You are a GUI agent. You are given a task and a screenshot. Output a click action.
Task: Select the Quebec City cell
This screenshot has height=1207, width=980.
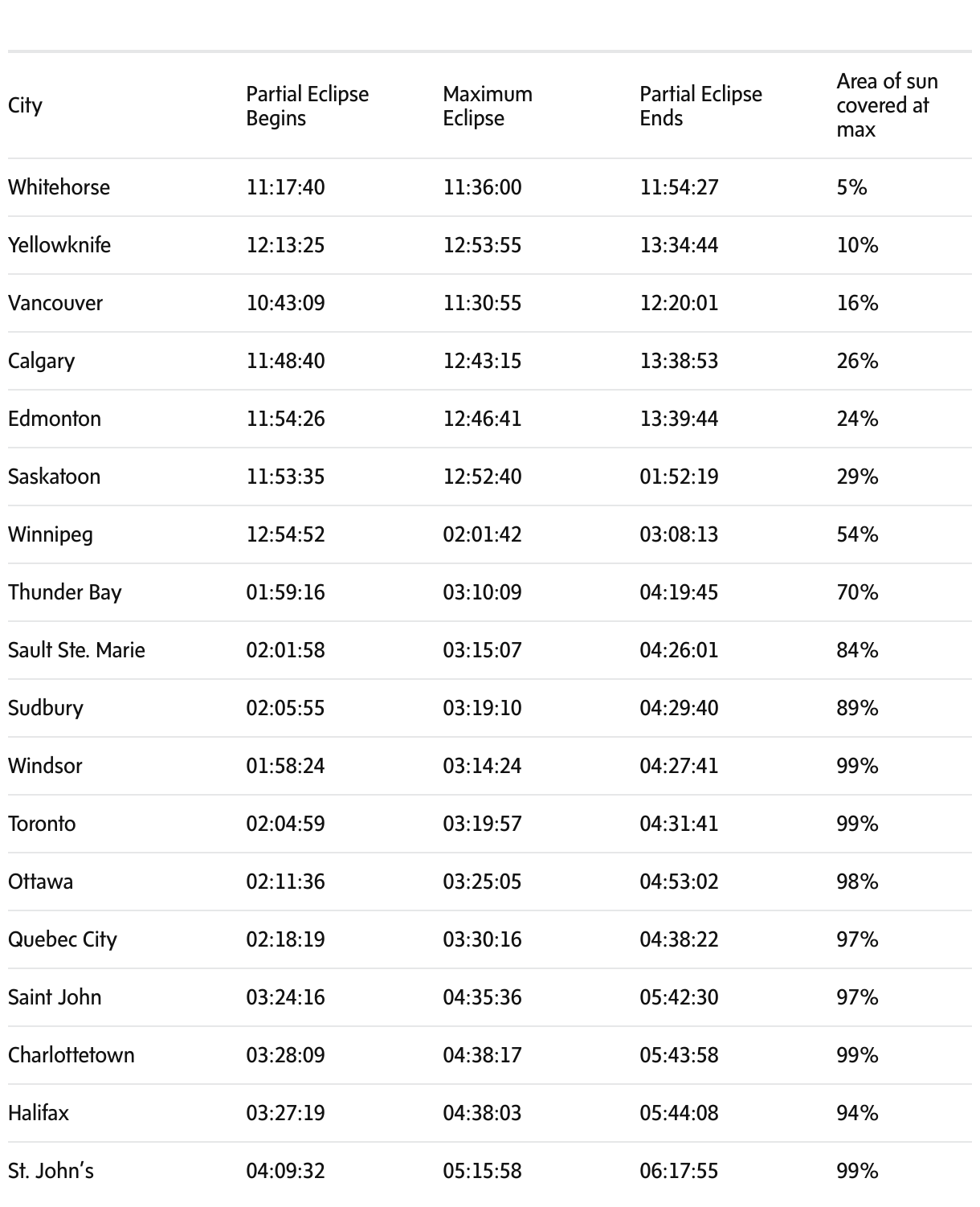(63, 939)
